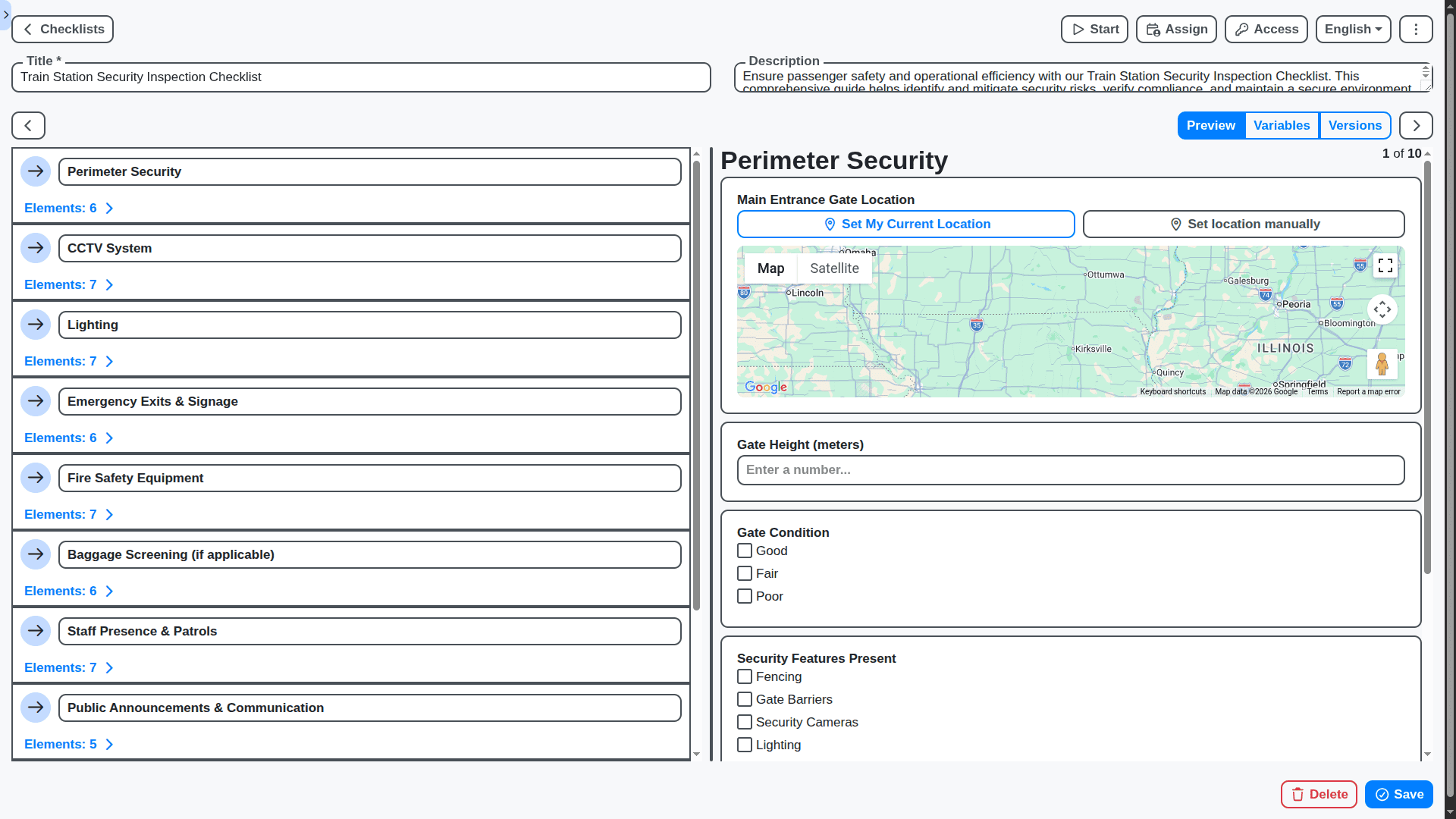This screenshot has width=1456, height=819.
Task: Open the Assign dialog
Action: 1175,29
